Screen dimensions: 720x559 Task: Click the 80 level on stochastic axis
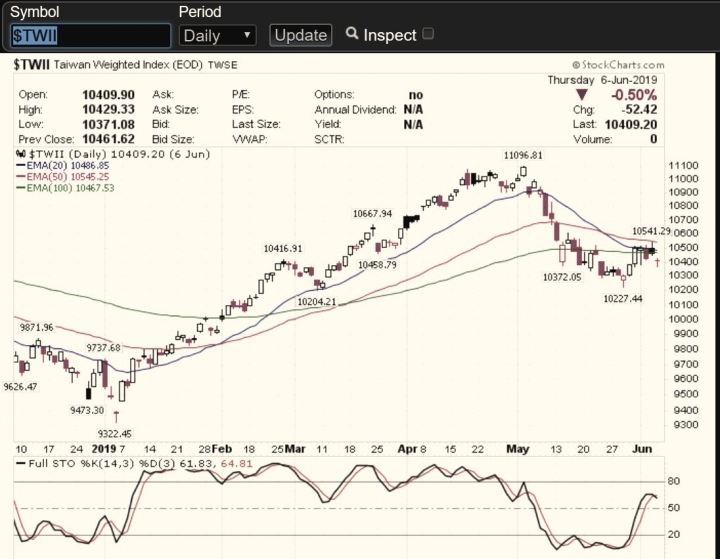pyautogui.click(x=674, y=481)
